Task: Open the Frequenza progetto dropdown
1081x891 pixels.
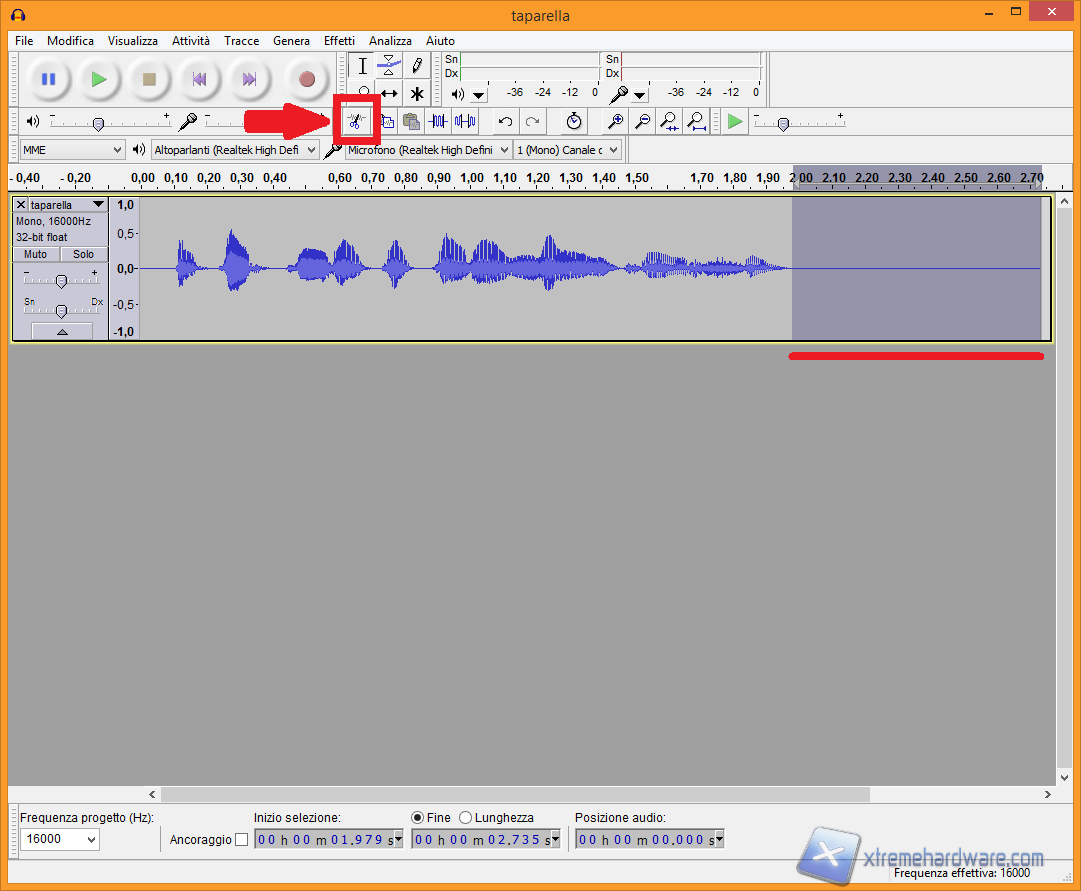Action: click(x=60, y=839)
